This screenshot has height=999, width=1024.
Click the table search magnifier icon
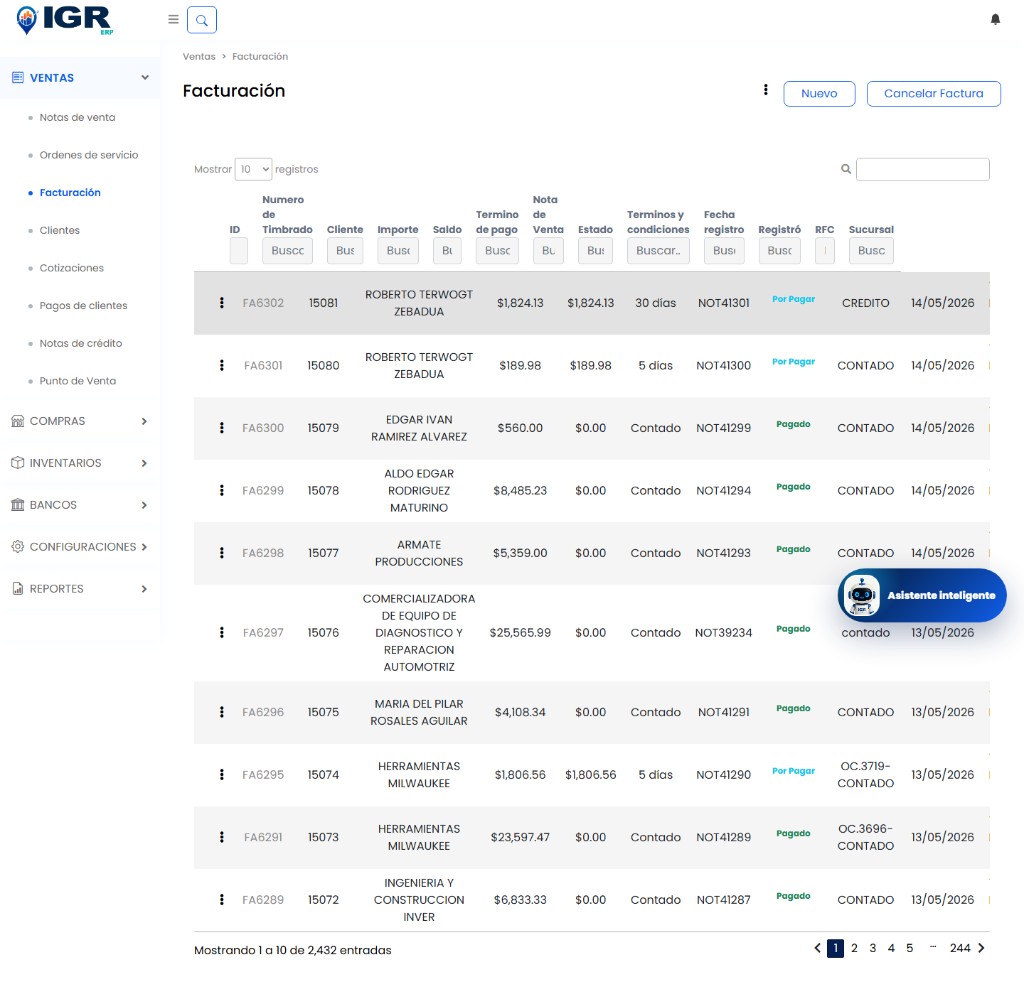click(846, 169)
